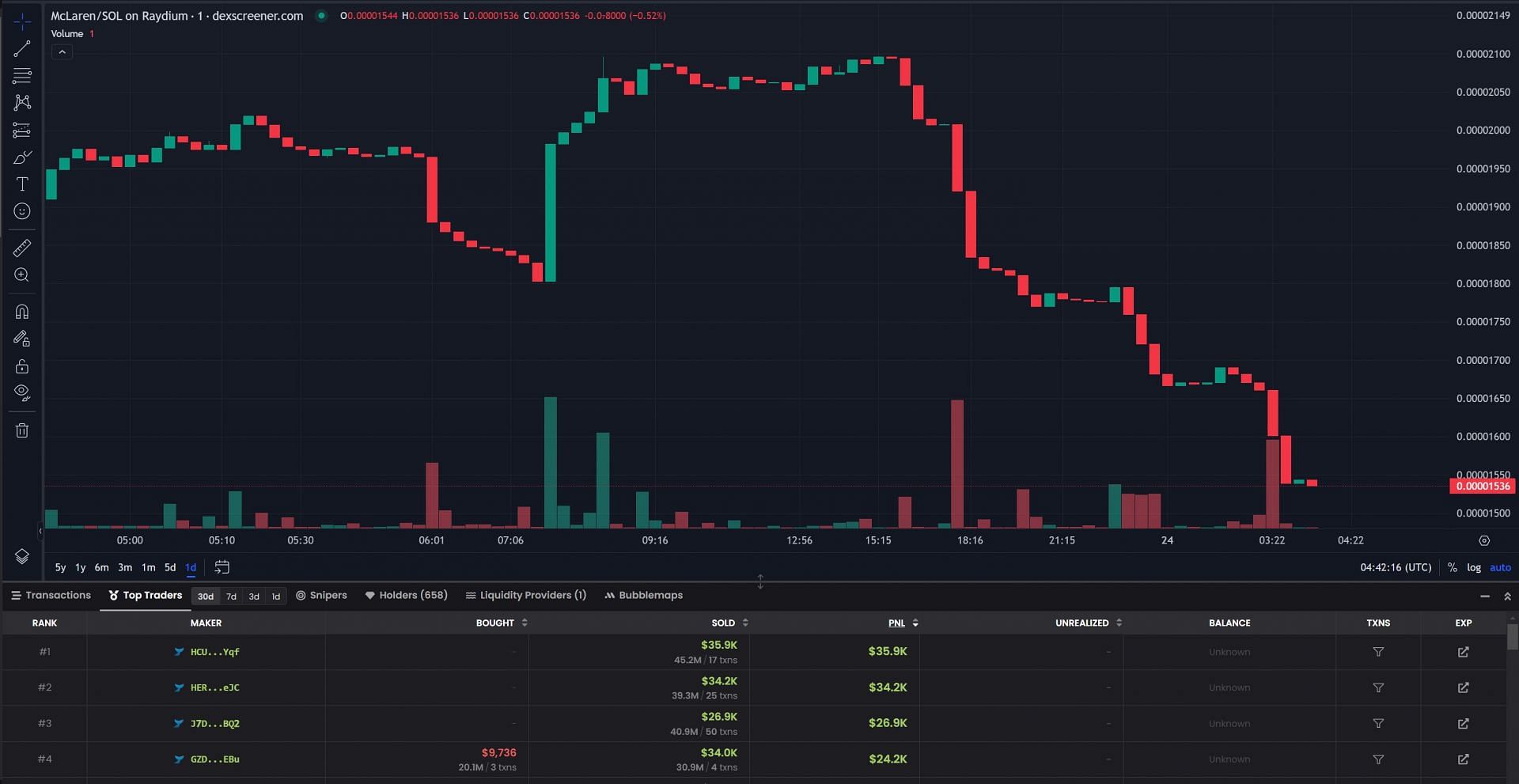Minimize the bottom data panel
The height and width of the screenshot is (784, 1519).
point(1485,596)
